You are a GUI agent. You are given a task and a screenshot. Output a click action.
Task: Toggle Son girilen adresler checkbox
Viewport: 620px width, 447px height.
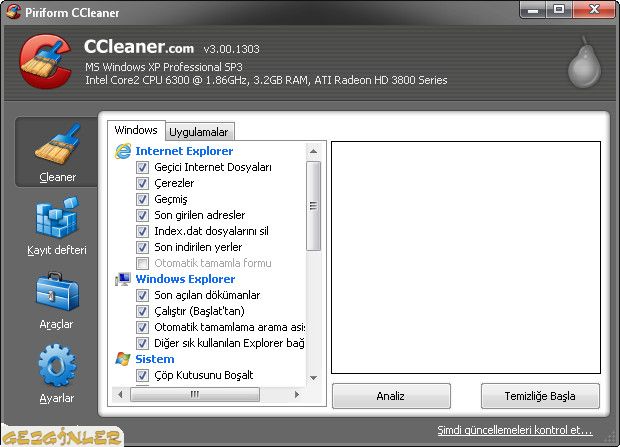tap(142, 215)
